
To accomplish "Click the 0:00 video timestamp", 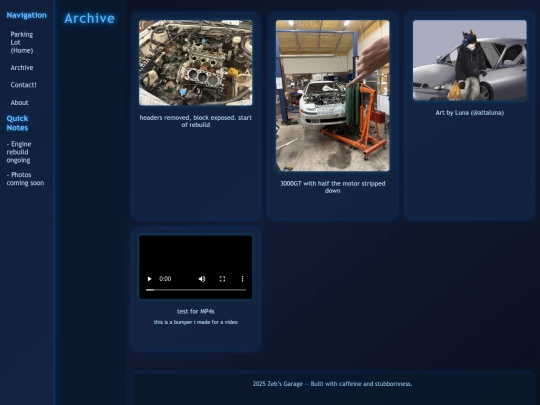I will 165,279.
